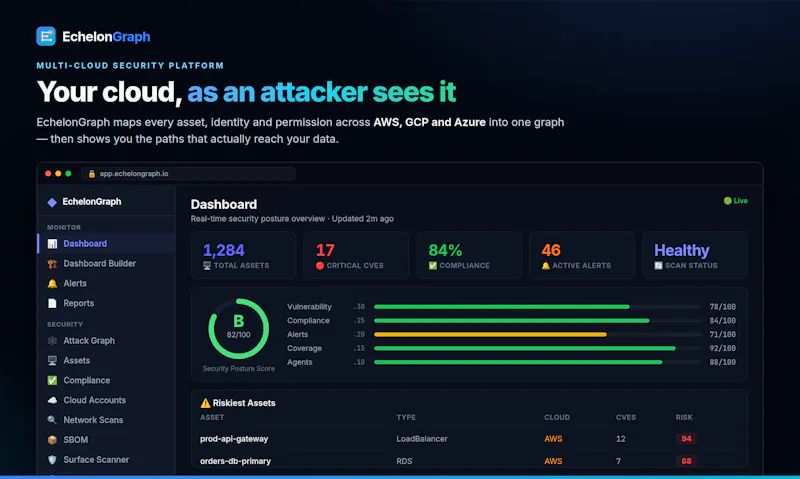Screen dimensions: 800x479
Task: Click the Agents 88/100 progress bar
Action: pyautogui.click(x=537, y=362)
